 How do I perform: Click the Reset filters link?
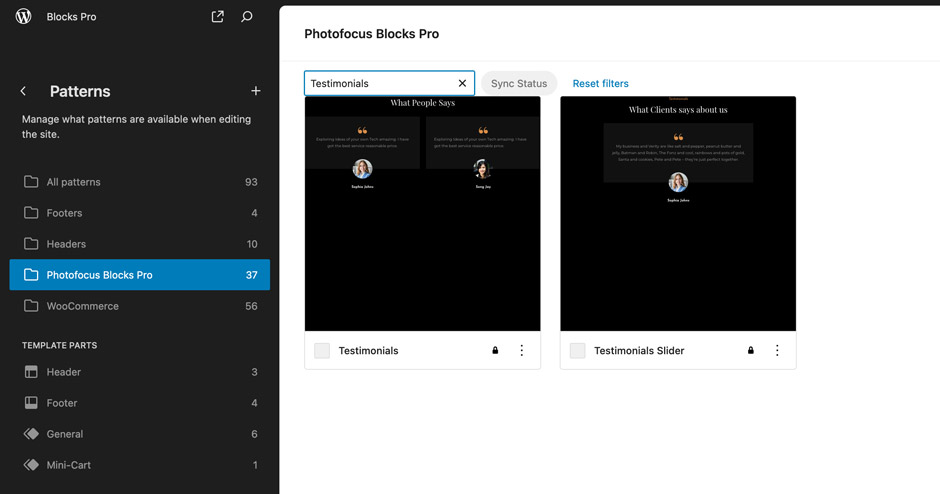click(600, 84)
